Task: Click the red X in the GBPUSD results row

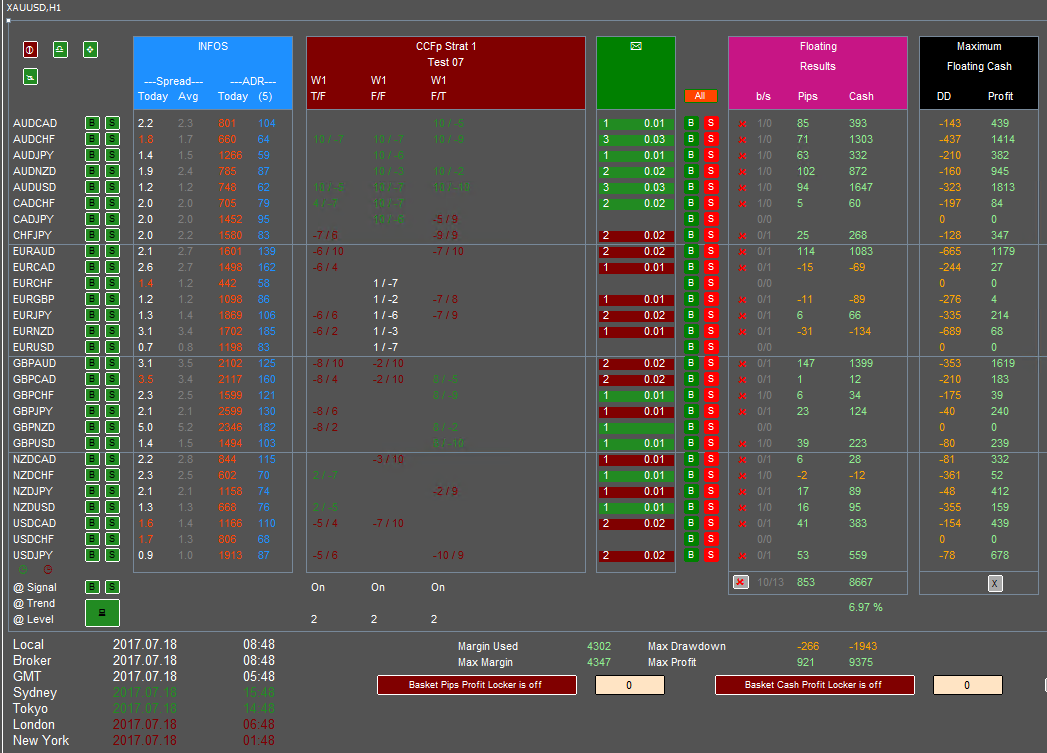Action: pyautogui.click(x=742, y=444)
